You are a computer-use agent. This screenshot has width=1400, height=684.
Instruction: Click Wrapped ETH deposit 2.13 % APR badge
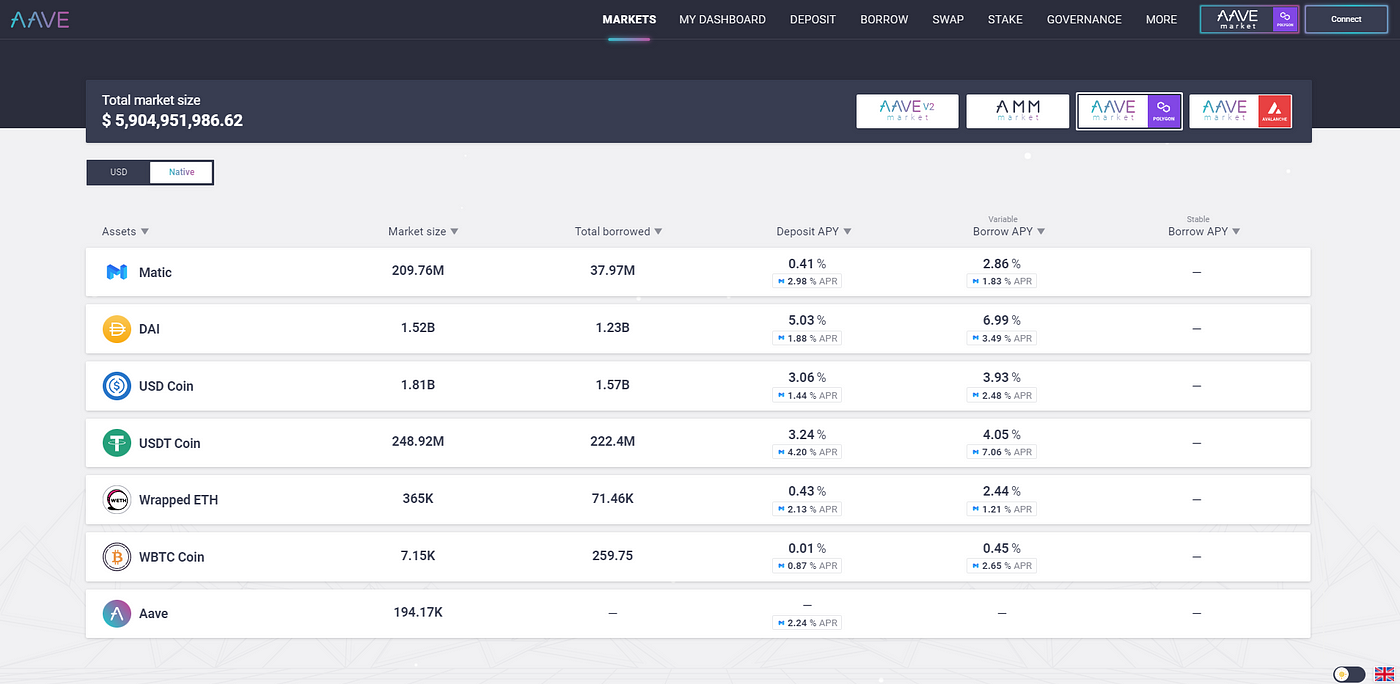pos(807,510)
